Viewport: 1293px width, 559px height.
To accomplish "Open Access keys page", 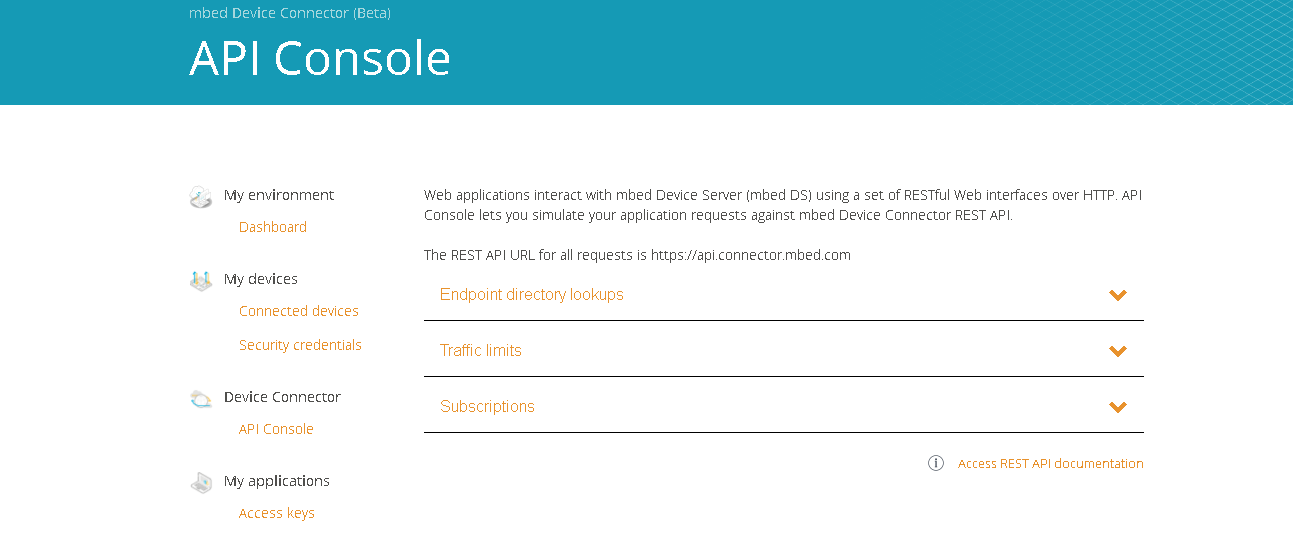I will (x=277, y=513).
